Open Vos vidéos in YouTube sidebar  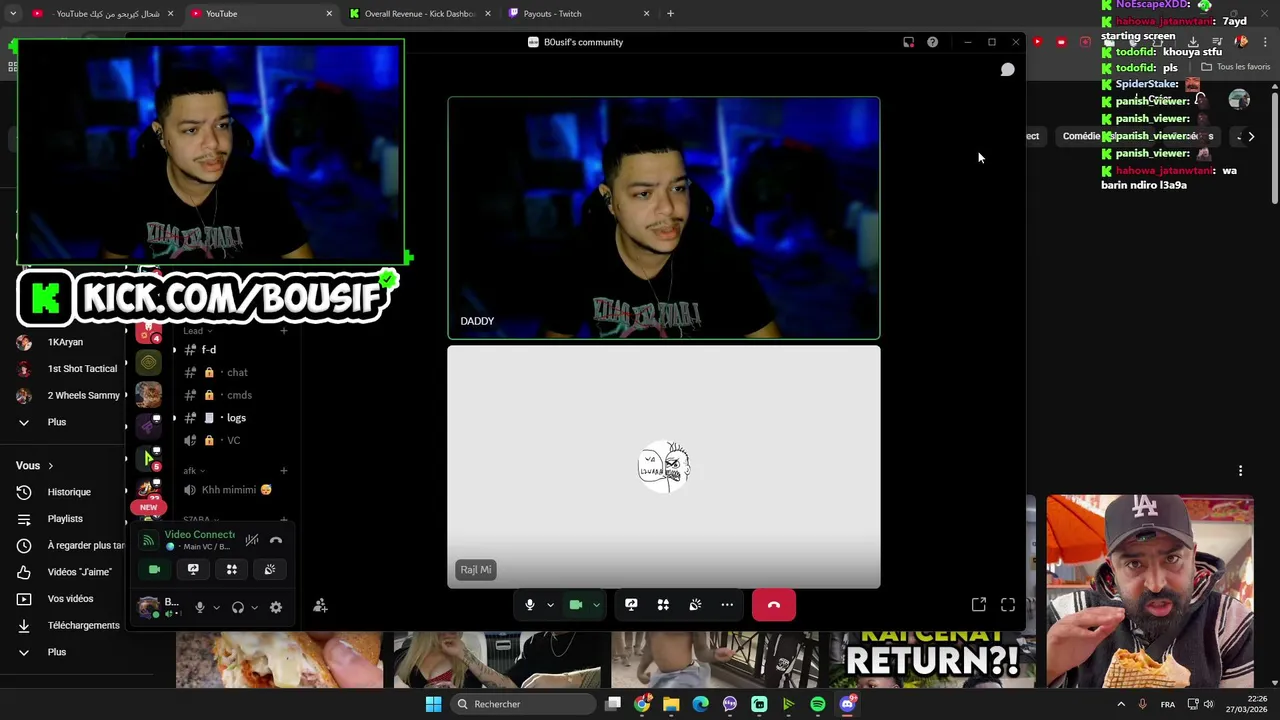70,599
